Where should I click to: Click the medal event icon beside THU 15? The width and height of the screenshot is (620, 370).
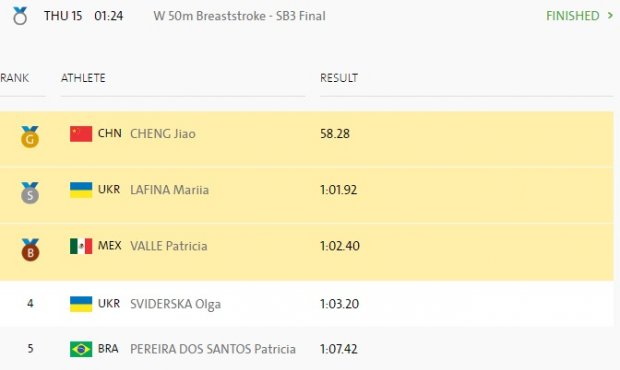tap(20, 16)
